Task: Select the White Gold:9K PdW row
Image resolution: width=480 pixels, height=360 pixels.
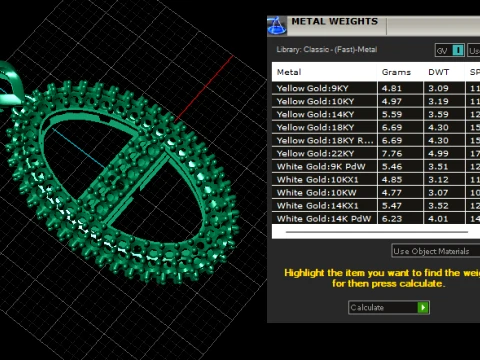Action: click(x=376, y=166)
